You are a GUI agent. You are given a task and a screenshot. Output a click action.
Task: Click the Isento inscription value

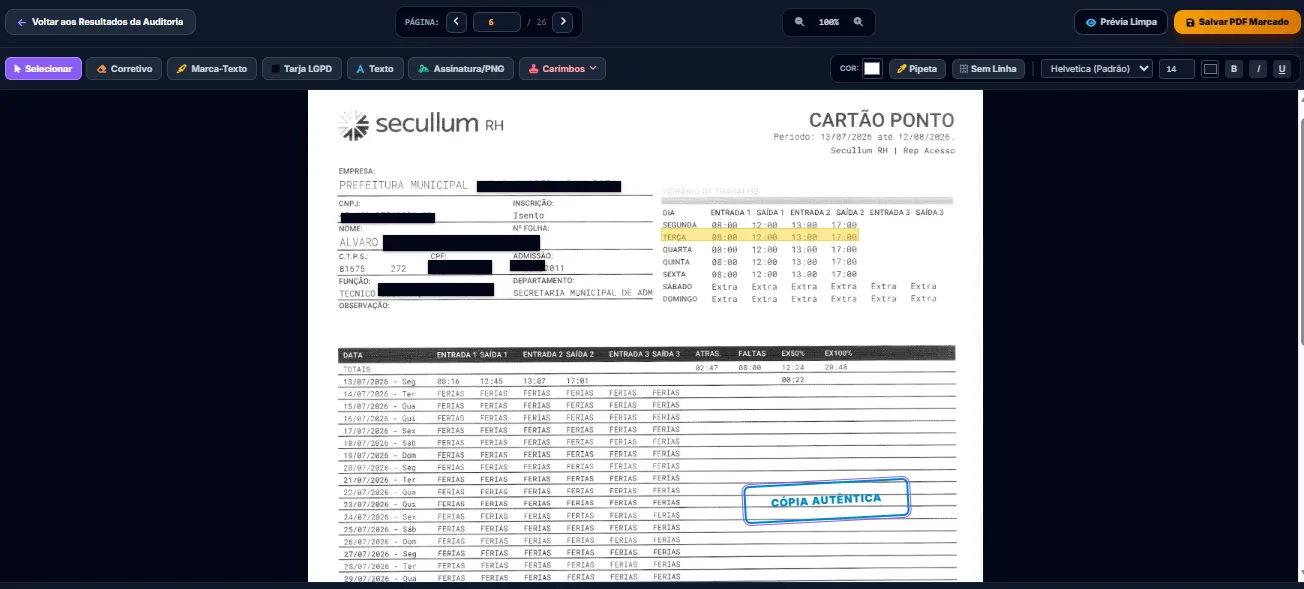tap(529, 215)
